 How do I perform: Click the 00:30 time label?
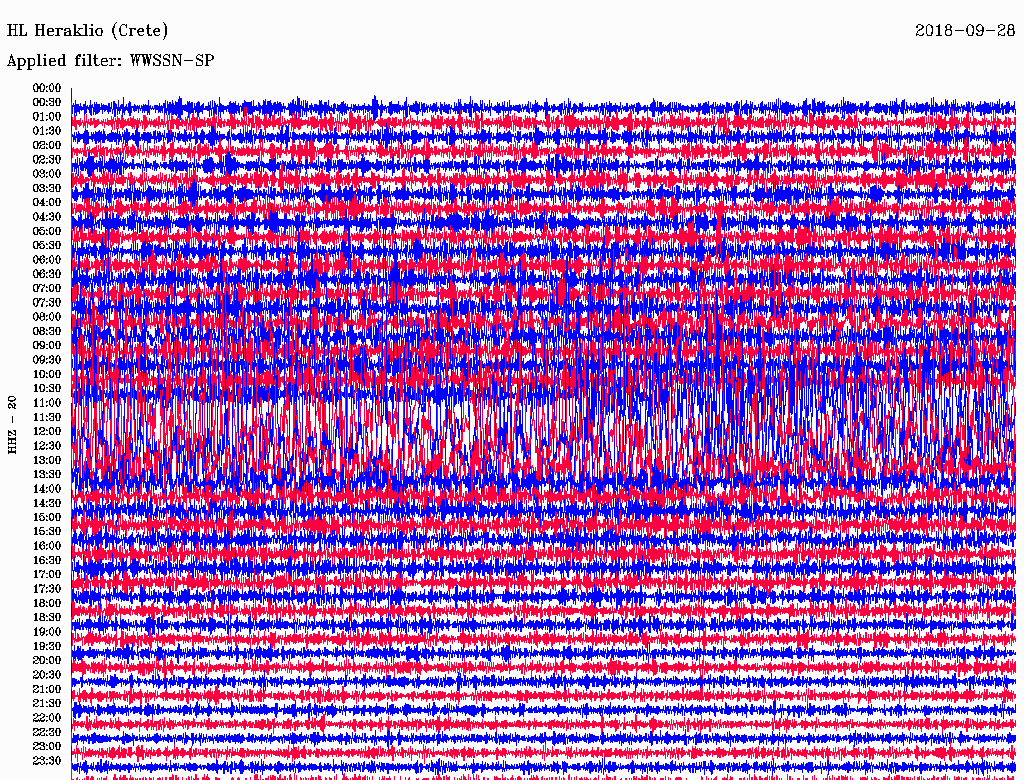[47, 102]
